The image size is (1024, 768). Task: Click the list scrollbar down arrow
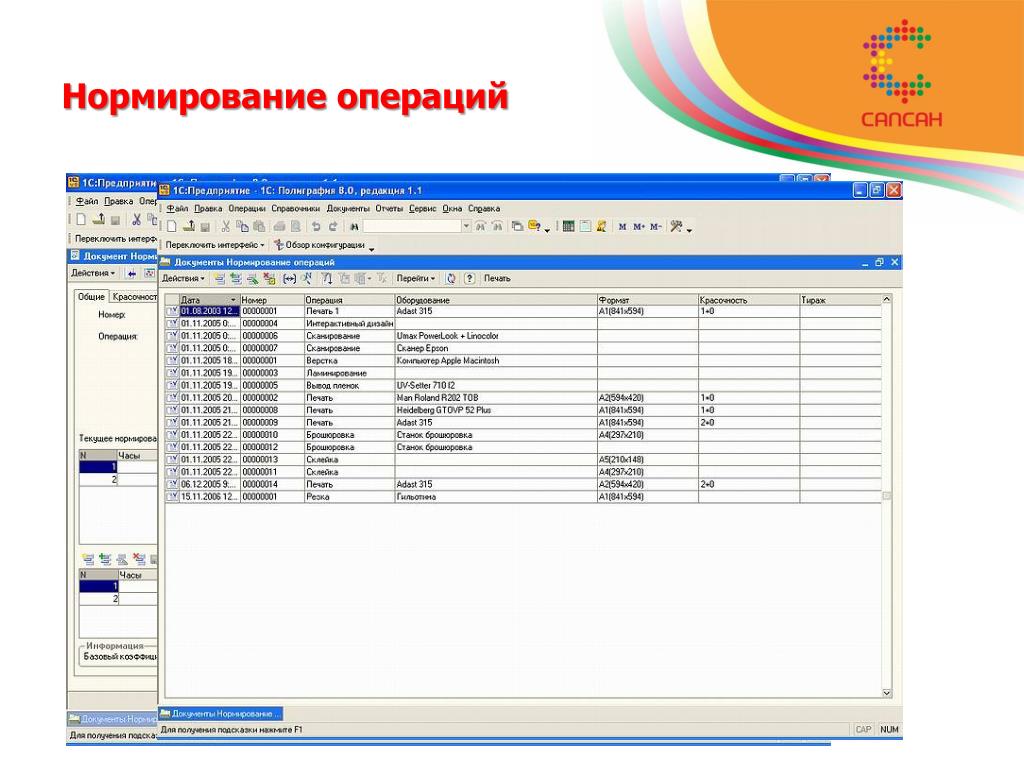coord(886,693)
